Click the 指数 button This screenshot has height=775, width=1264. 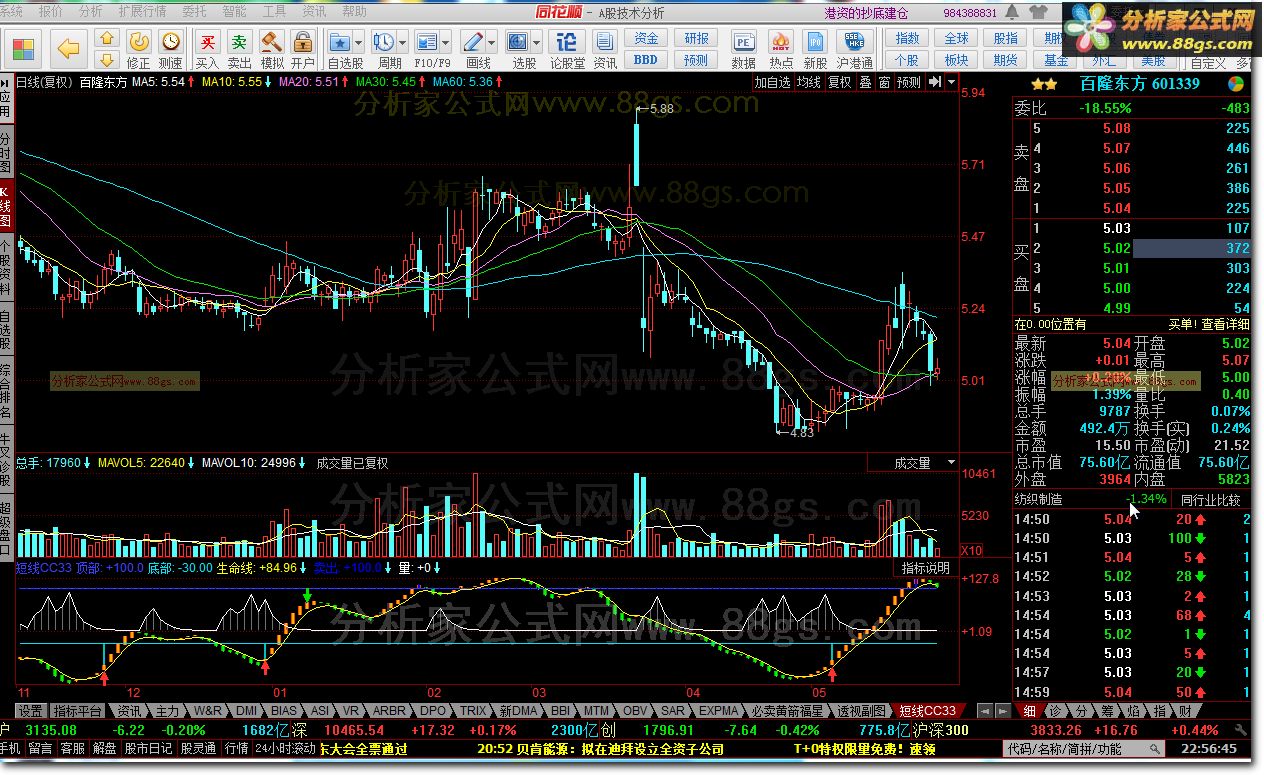[907, 38]
